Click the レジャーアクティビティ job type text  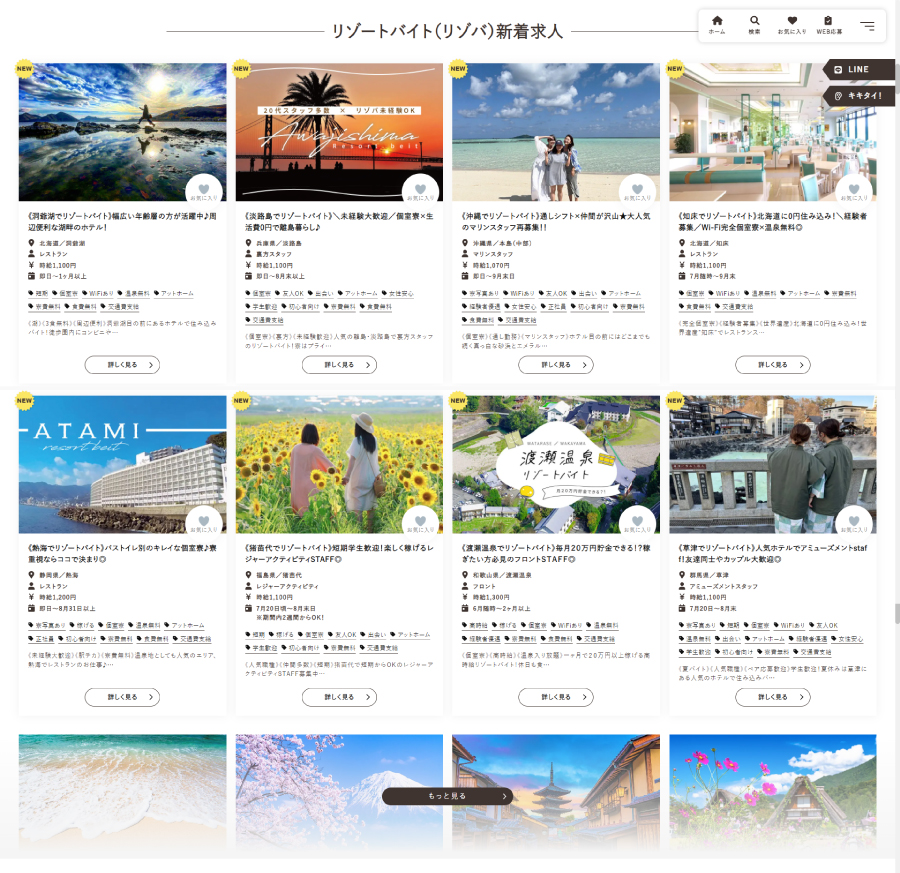[x=287, y=587]
